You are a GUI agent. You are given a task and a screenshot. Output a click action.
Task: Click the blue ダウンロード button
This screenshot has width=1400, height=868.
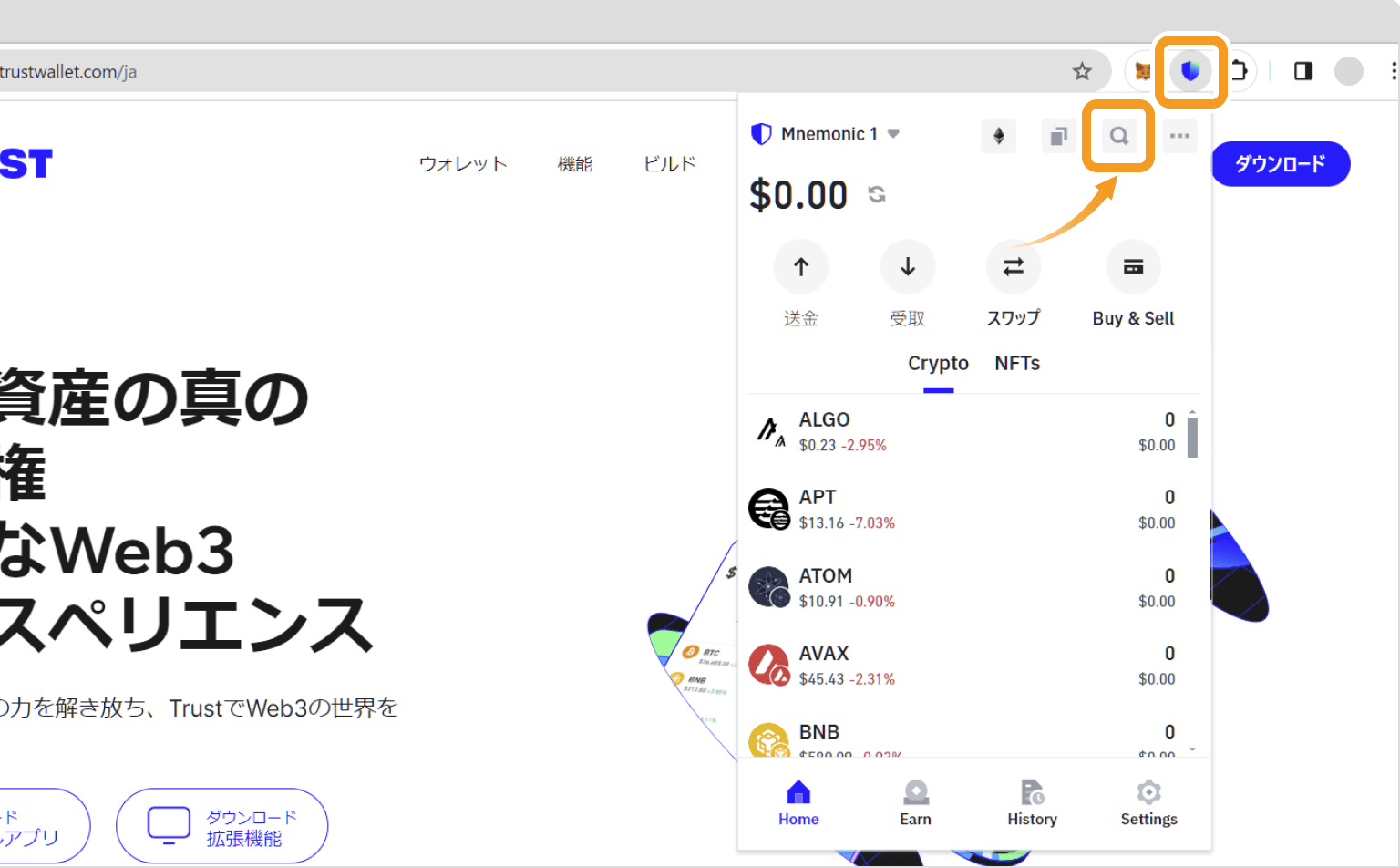1280,164
